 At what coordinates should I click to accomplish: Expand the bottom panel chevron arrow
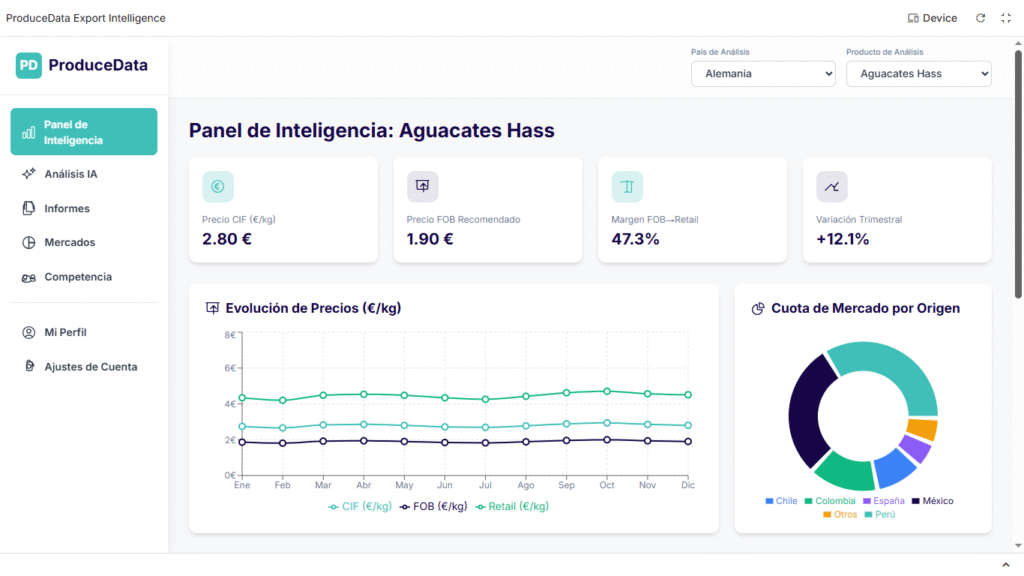click(x=1006, y=565)
